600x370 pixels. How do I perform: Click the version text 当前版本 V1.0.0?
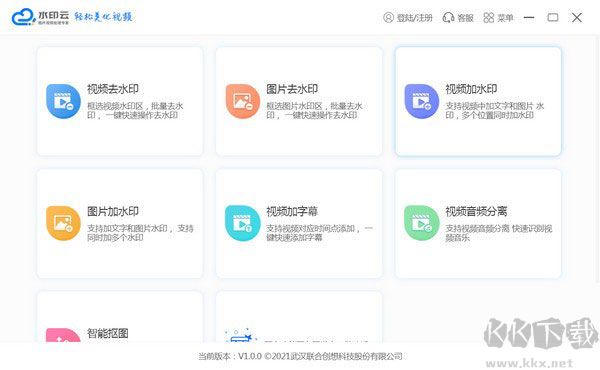click(x=230, y=356)
